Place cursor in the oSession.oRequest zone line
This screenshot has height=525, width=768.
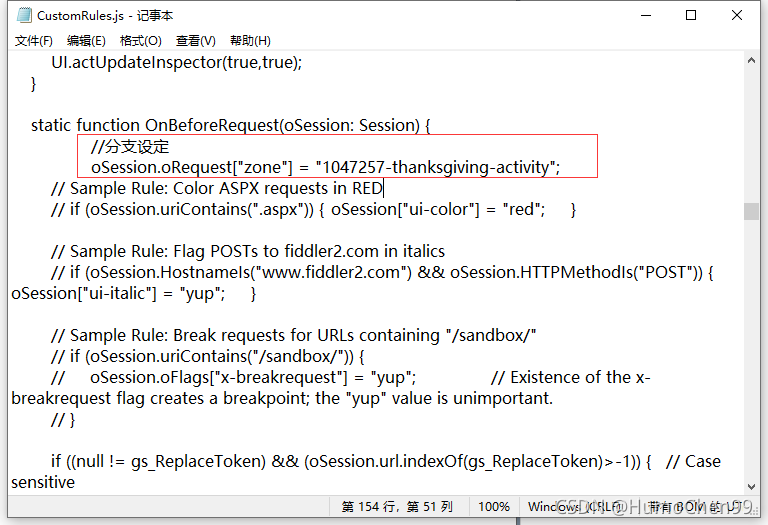(325, 167)
